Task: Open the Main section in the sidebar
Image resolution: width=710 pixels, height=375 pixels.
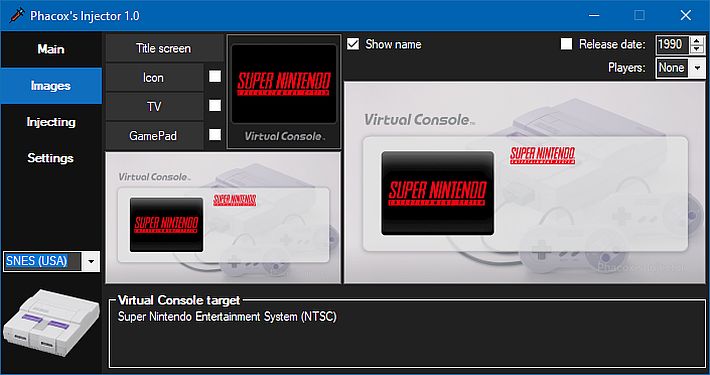Action: coord(51,49)
